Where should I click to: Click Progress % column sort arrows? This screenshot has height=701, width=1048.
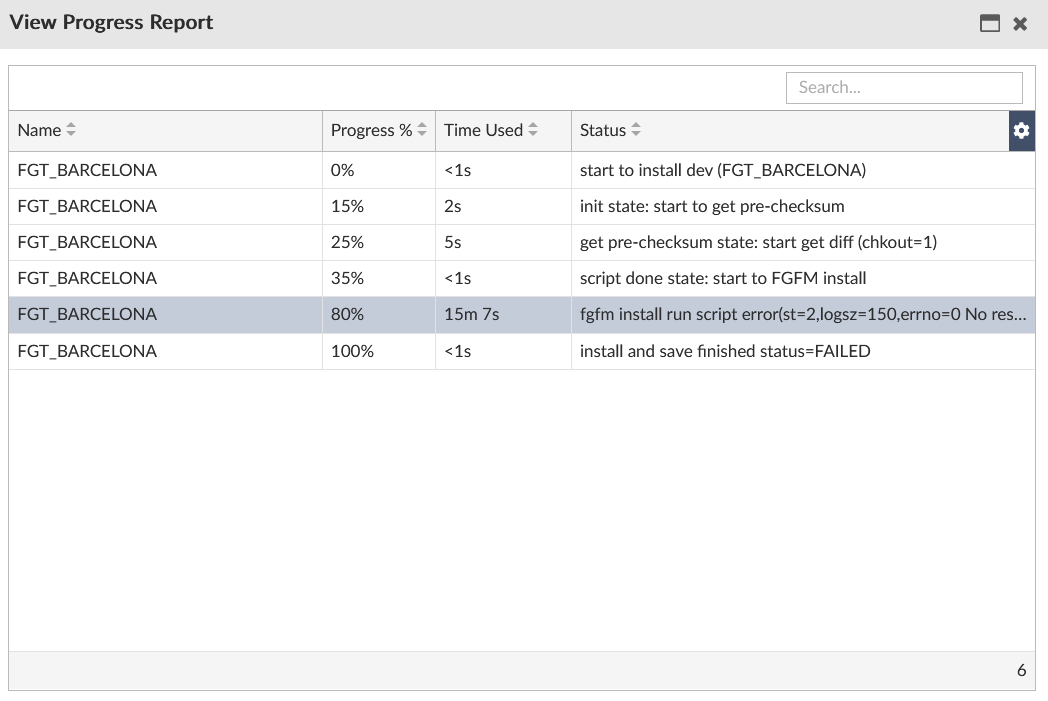[x=422, y=131]
